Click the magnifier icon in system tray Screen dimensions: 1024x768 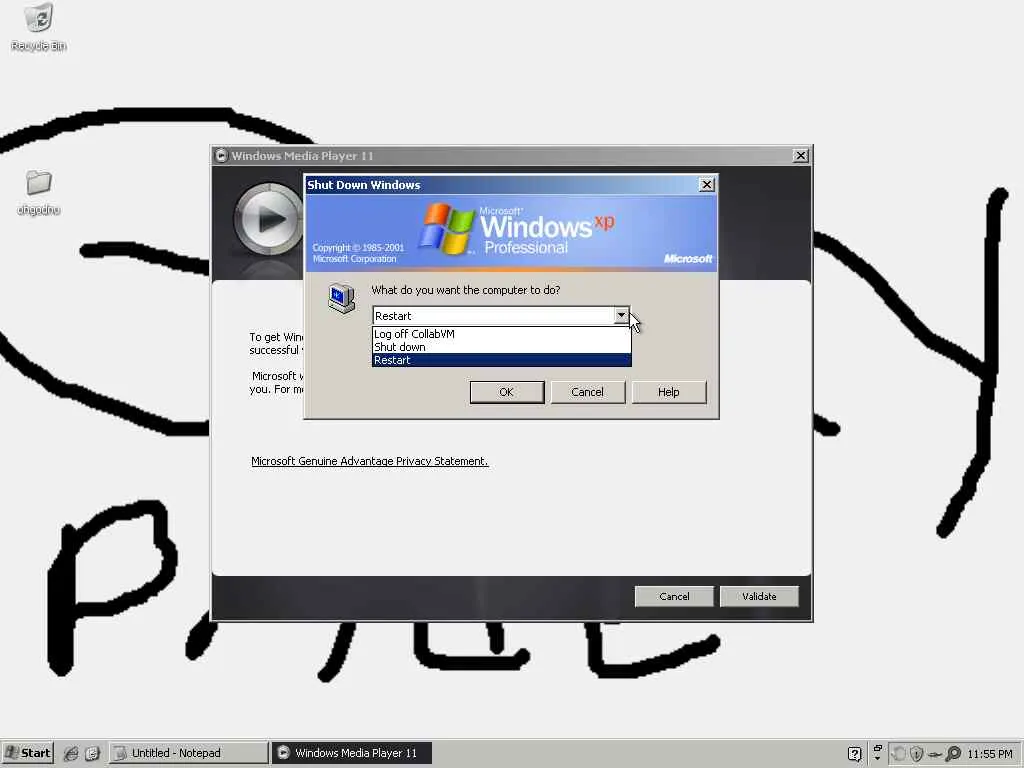(x=953, y=754)
